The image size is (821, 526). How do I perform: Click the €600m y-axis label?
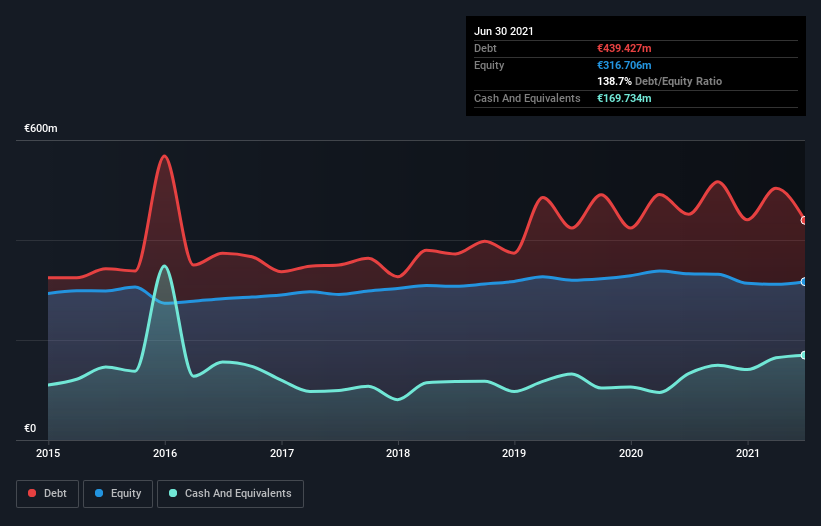(x=41, y=128)
